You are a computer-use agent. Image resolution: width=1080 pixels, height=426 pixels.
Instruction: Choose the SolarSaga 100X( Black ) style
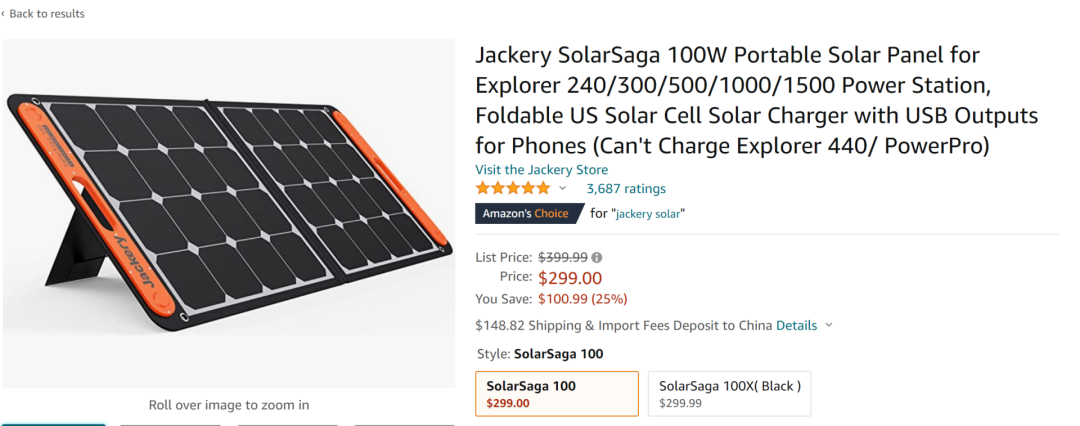(x=729, y=393)
